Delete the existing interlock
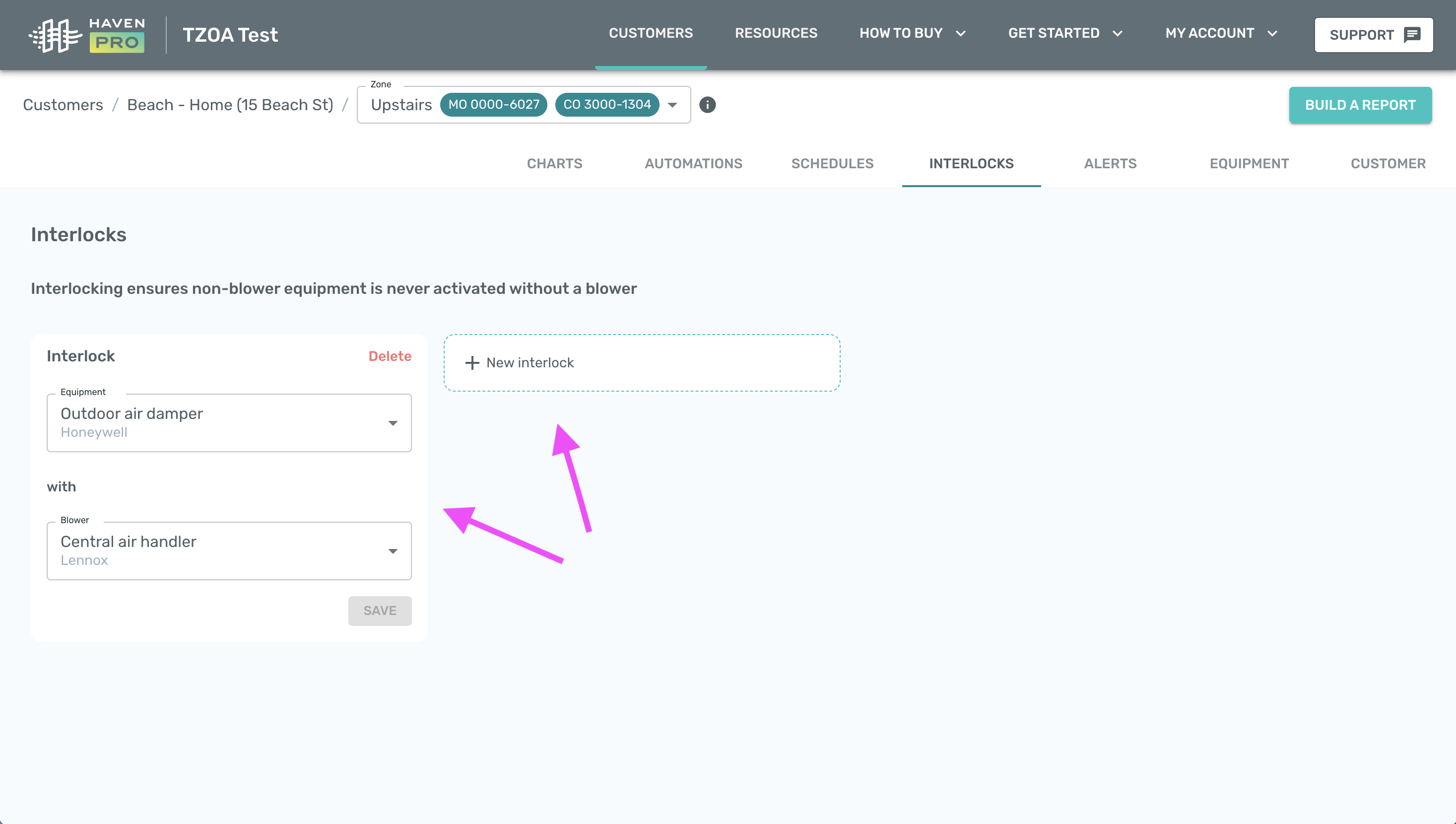Screen dimensions: 1456x824 coord(390,356)
